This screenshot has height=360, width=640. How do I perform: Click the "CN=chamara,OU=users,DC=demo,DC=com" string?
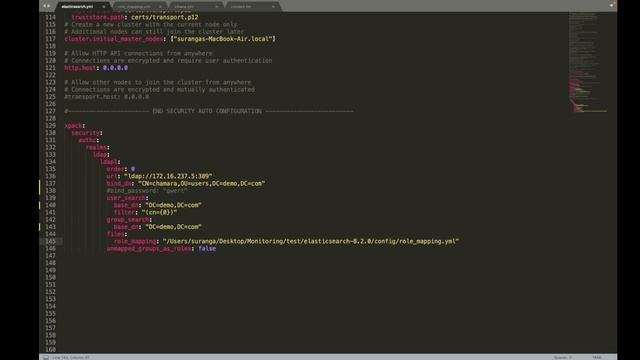point(202,184)
